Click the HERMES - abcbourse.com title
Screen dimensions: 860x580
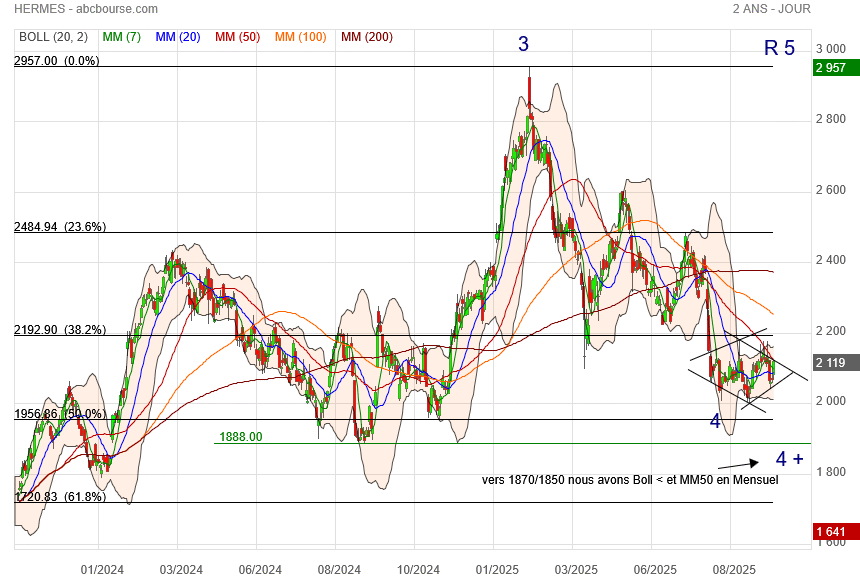point(86,9)
